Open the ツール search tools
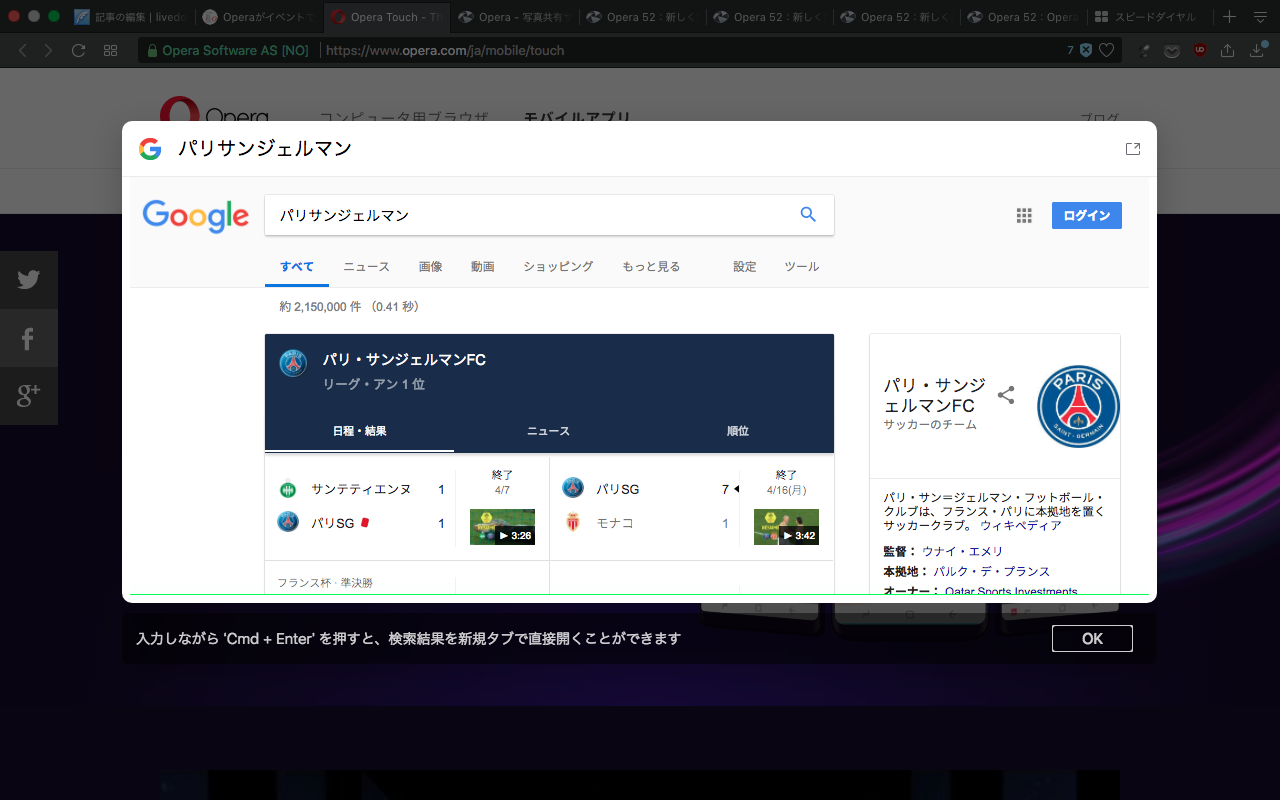Screen dimensions: 1280x800 801,267
